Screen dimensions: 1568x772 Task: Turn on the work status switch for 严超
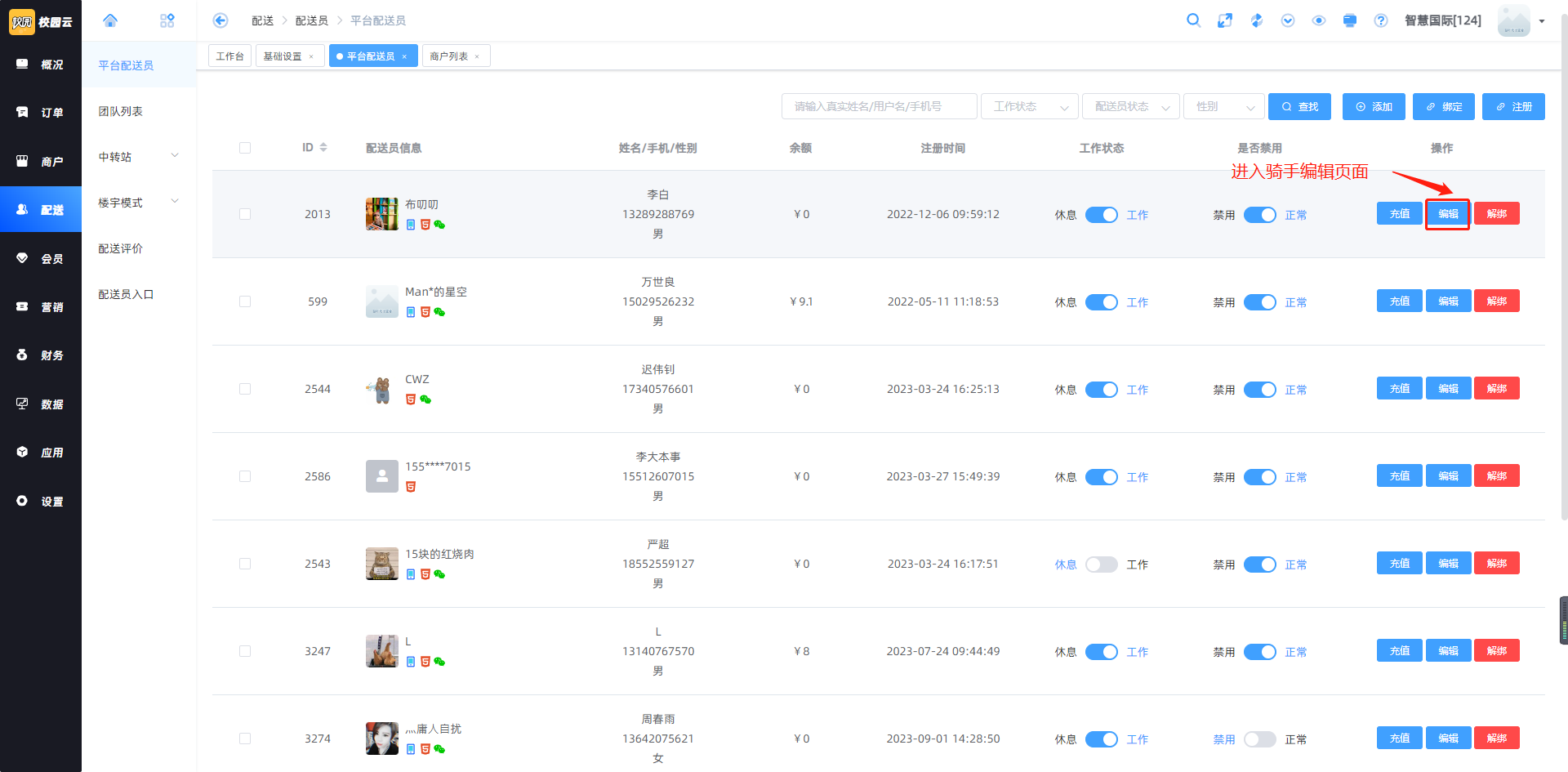(1101, 564)
